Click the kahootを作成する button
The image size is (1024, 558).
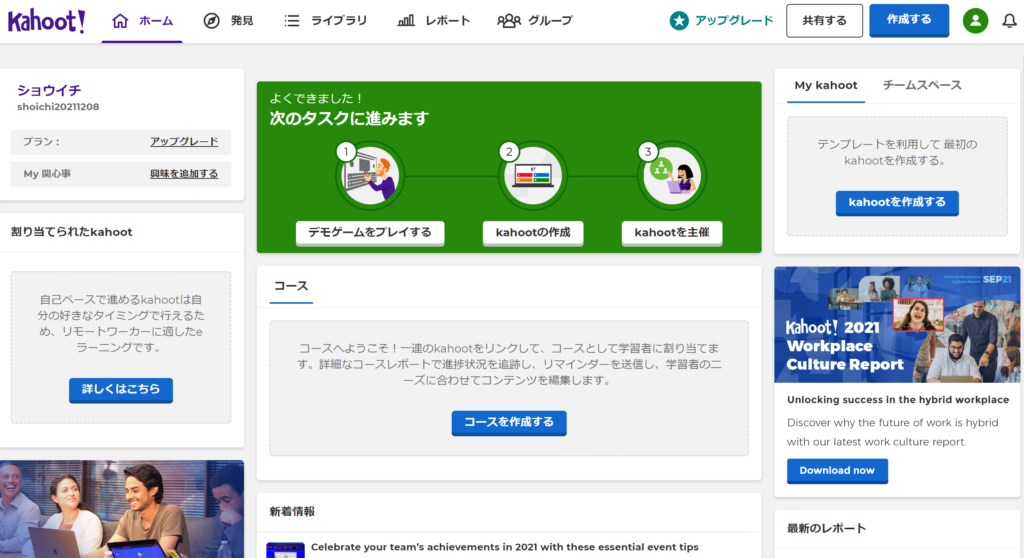pos(897,203)
